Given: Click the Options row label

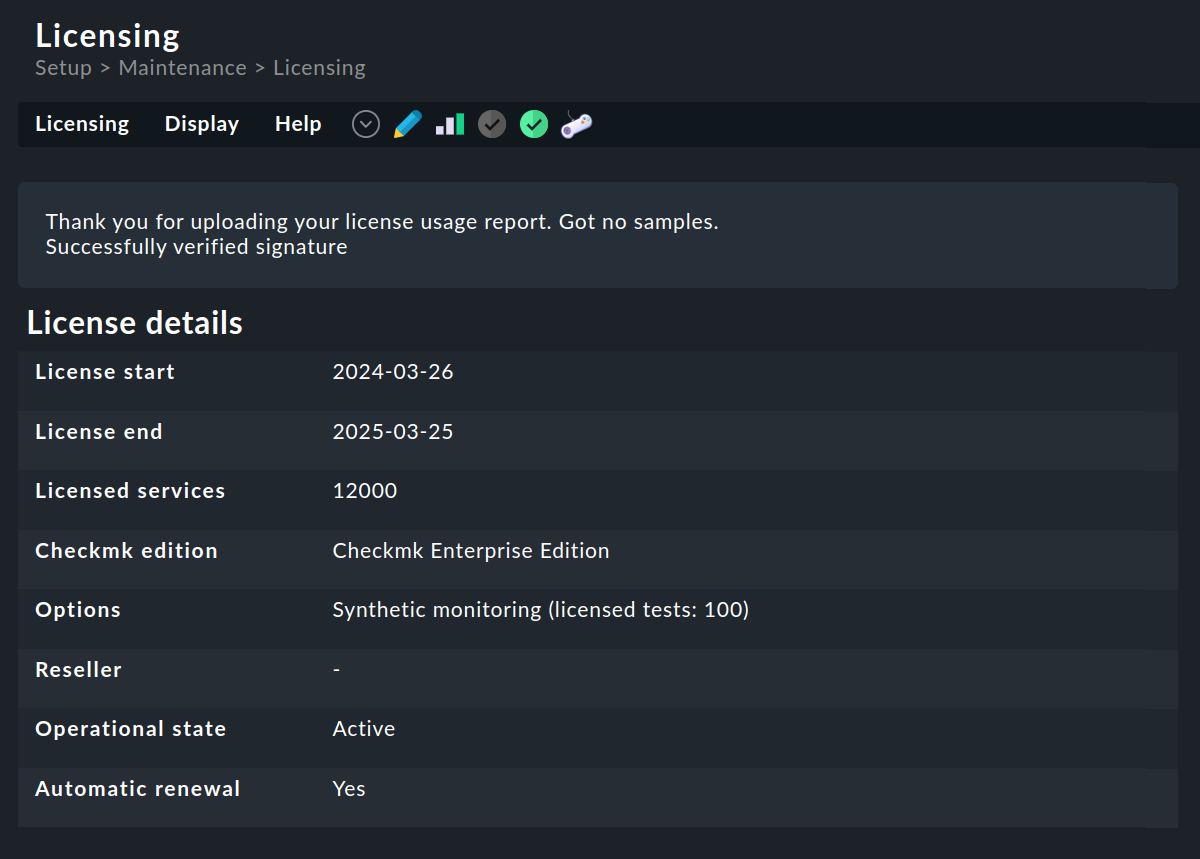Looking at the screenshot, I should pyautogui.click(x=78, y=610).
